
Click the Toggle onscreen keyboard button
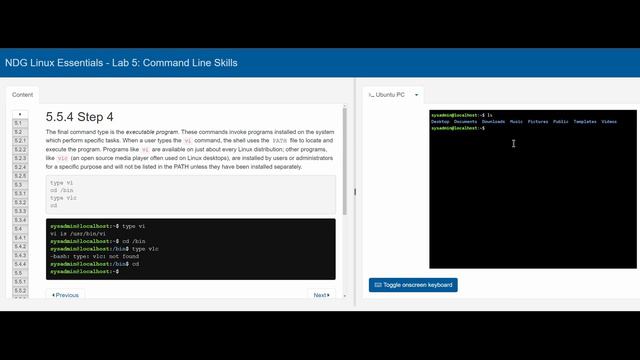click(413, 285)
